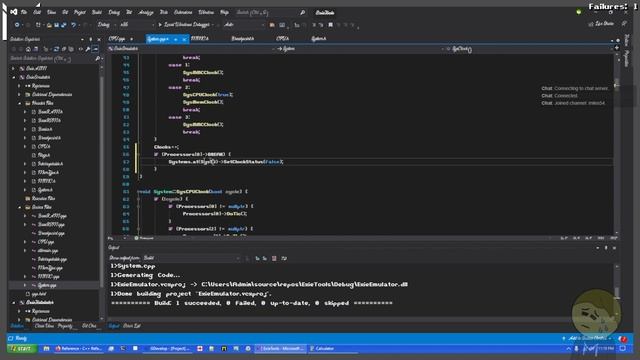Select System.cpp in Solution Explorer tree
Image resolution: width=640 pixels, height=360 pixels.
click(47, 285)
